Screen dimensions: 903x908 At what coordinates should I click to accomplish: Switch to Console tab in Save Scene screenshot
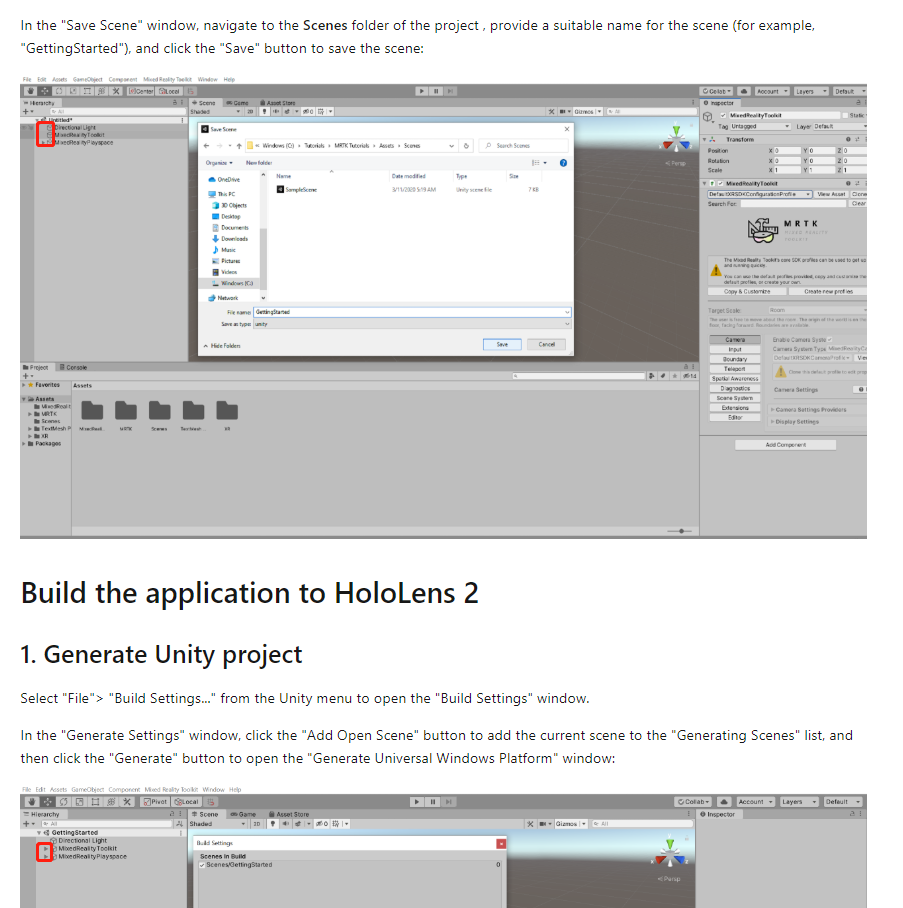74,367
